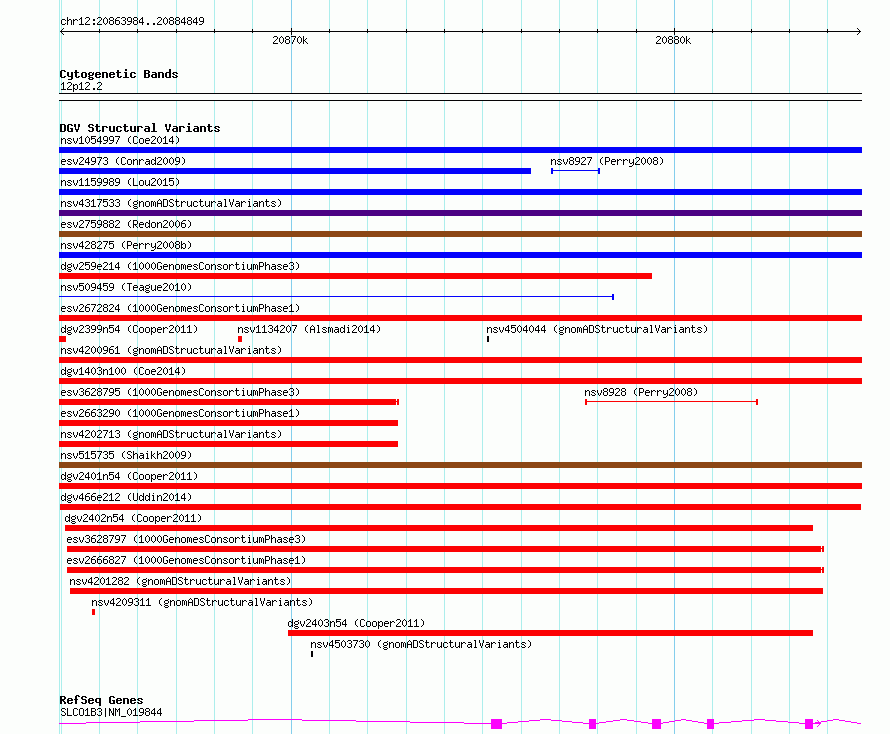890x734 pixels.
Task: Open nsv4201282 (gnomADStructuralVariants) label
Action: [180, 581]
